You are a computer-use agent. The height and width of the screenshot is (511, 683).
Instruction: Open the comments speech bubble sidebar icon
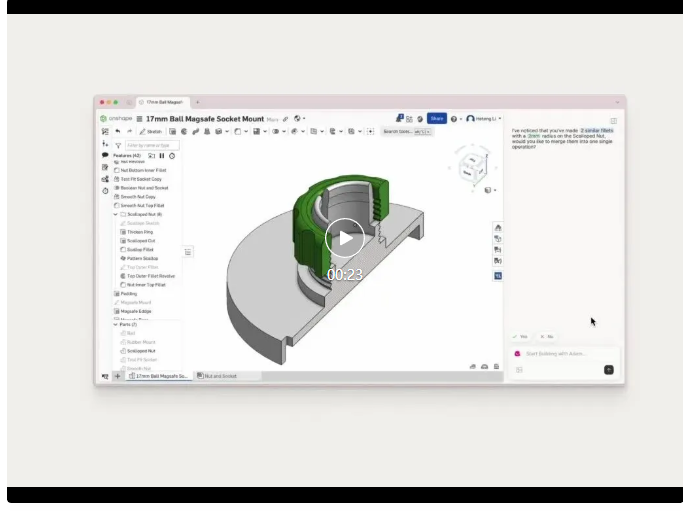coord(105,155)
